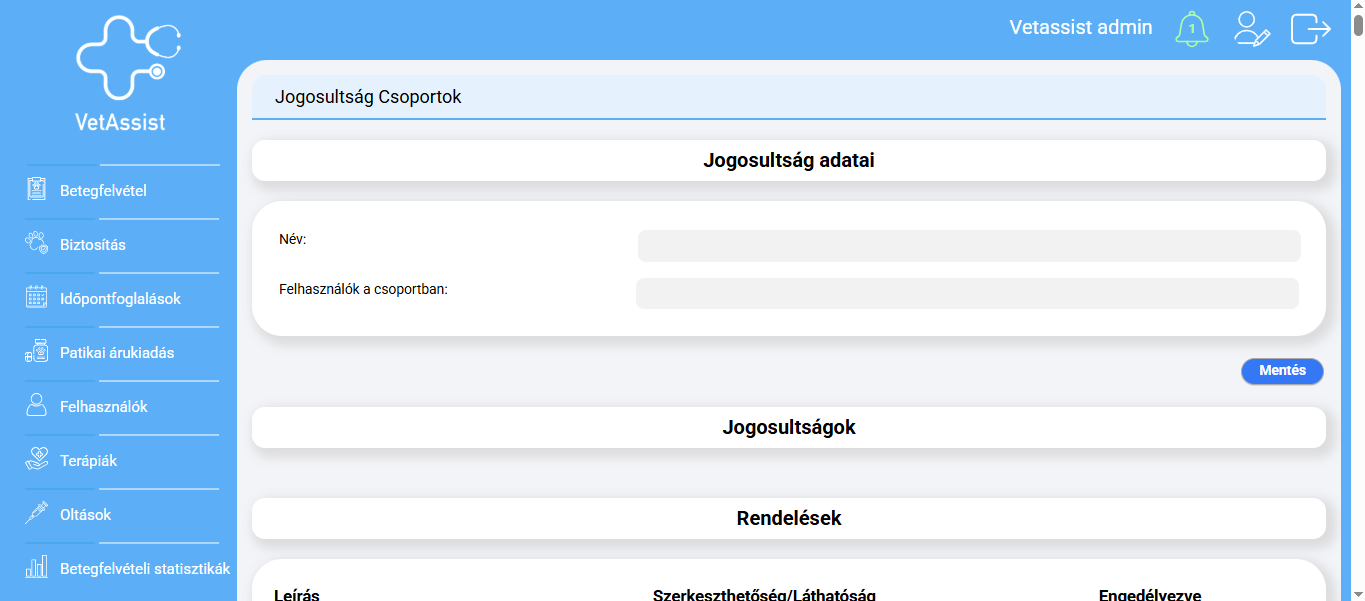The image size is (1365, 601).
Task: Click the Terápiák heart-hand icon
Action: point(37,460)
